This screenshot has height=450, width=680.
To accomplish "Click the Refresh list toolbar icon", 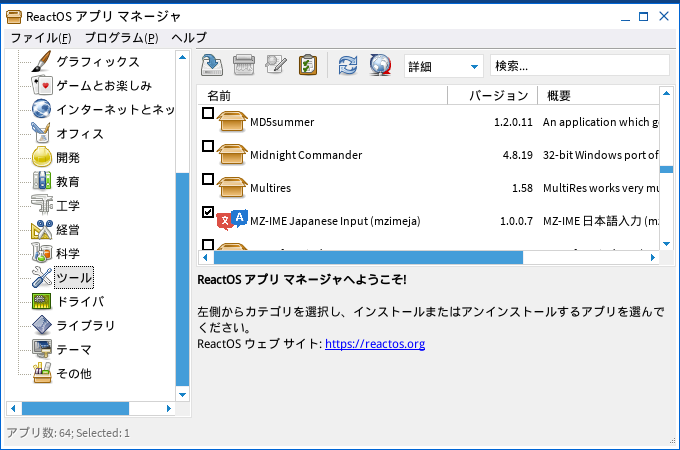I will coord(348,65).
